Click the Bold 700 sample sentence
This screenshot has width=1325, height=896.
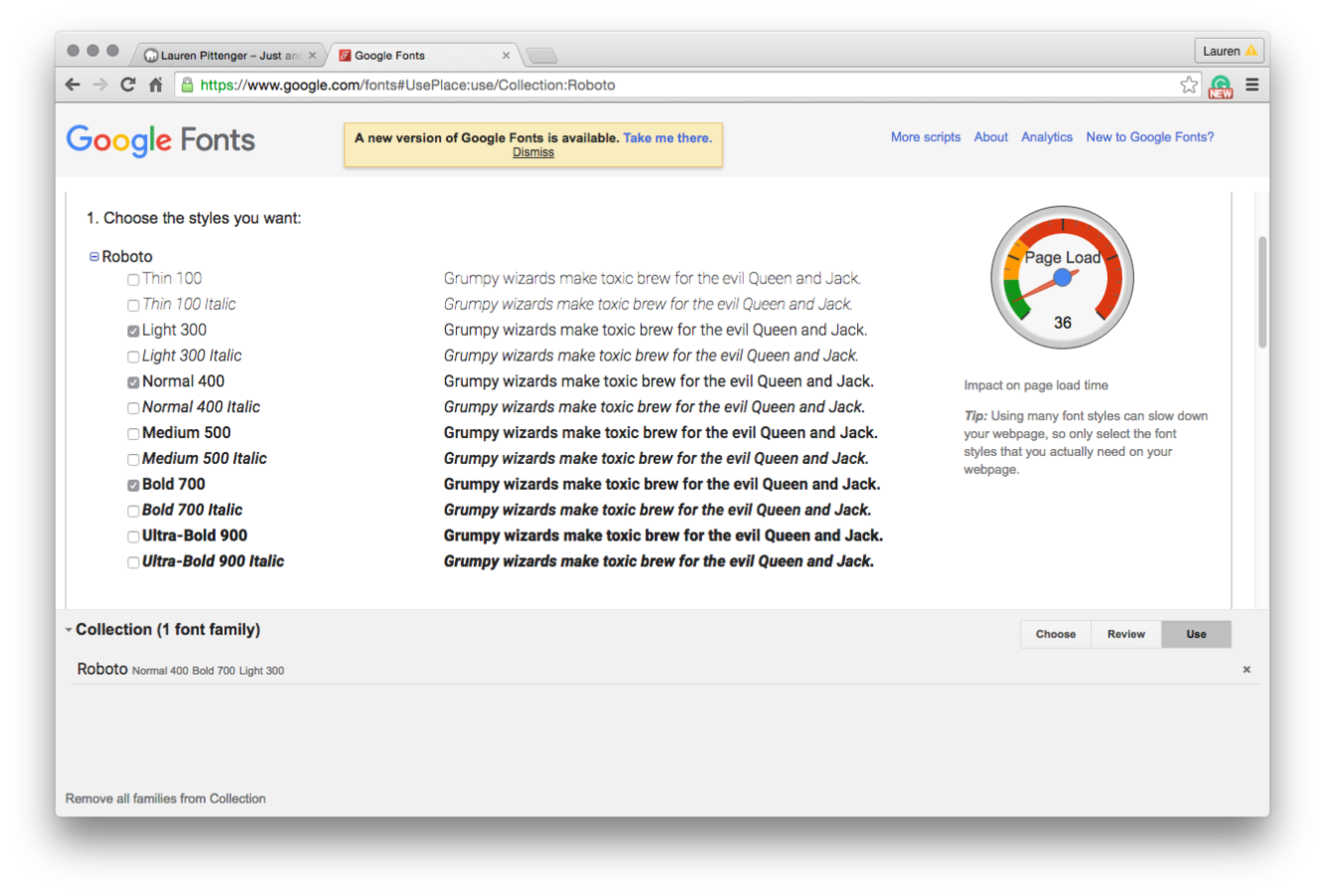pos(662,485)
